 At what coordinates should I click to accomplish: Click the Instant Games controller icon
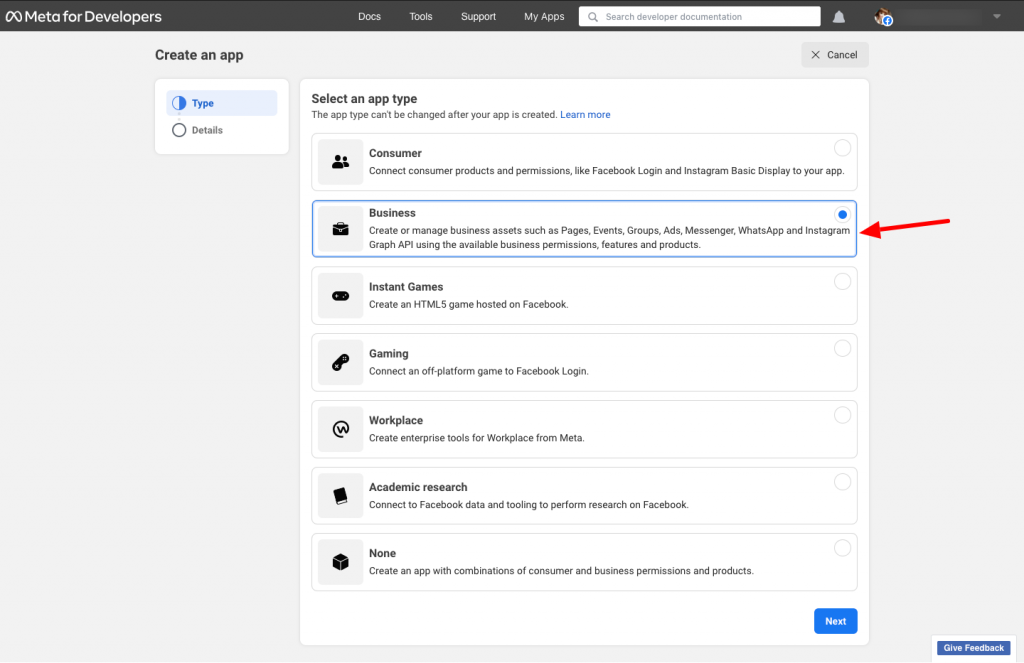pyautogui.click(x=340, y=296)
